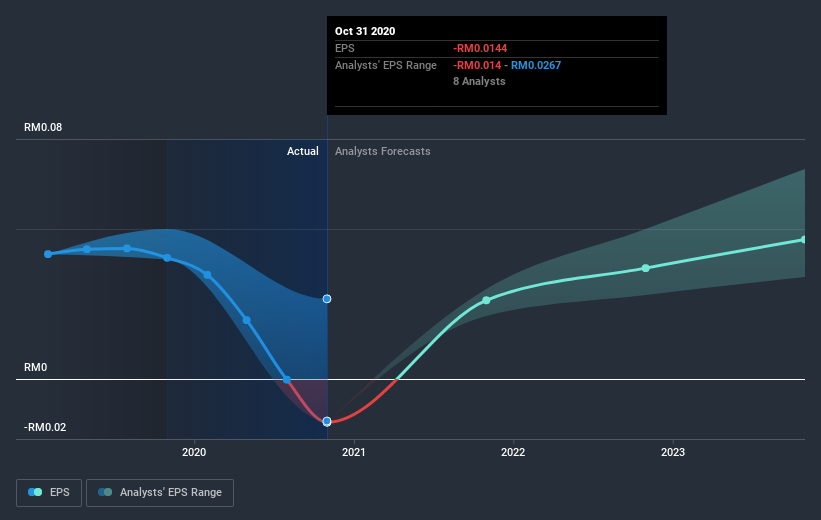821x520 pixels.
Task: Select the last forecast point at right edge
Action: tap(804, 239)
